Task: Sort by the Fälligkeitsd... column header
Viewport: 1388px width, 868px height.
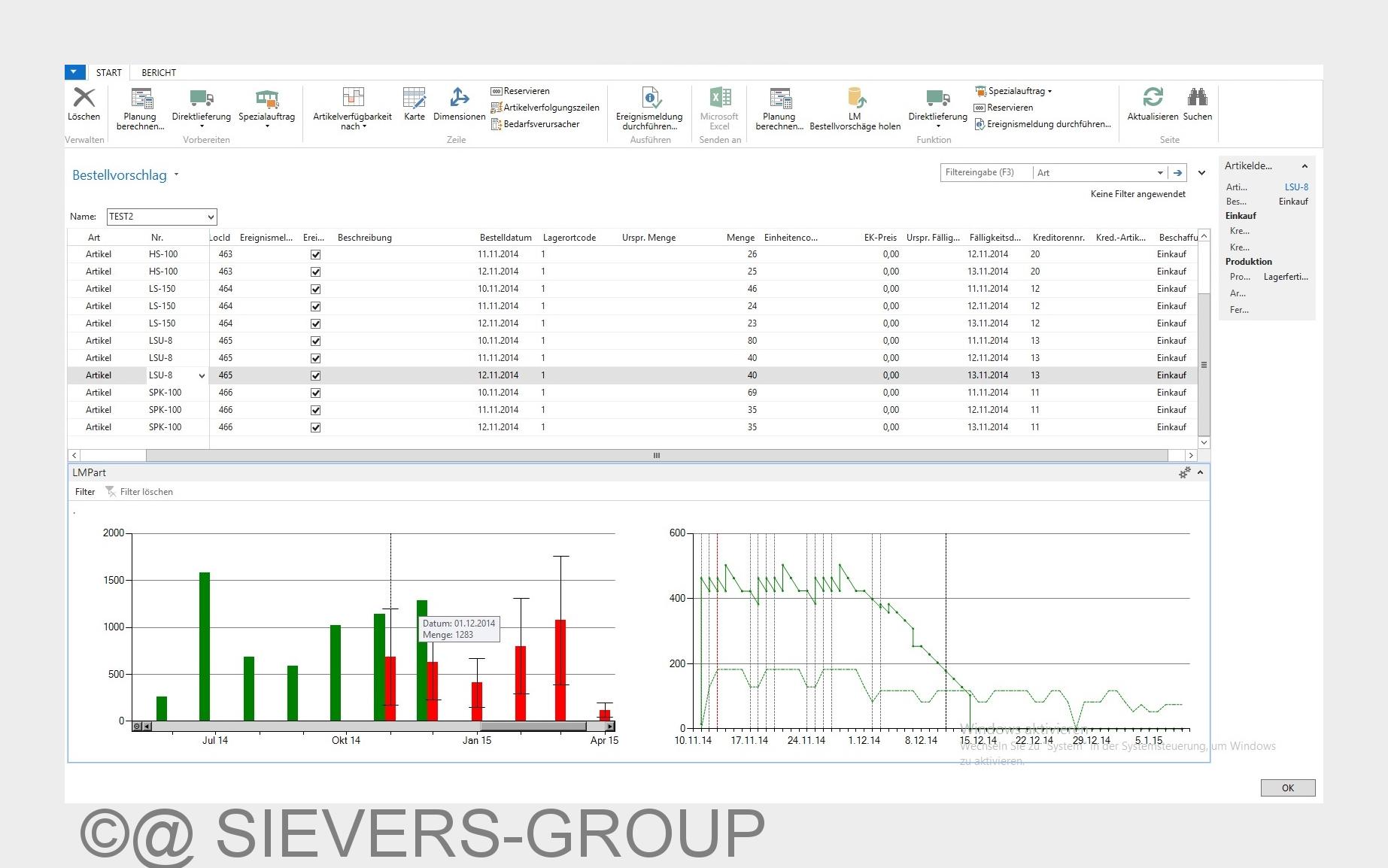Action: pyautogui.click(x=995, y=238)
